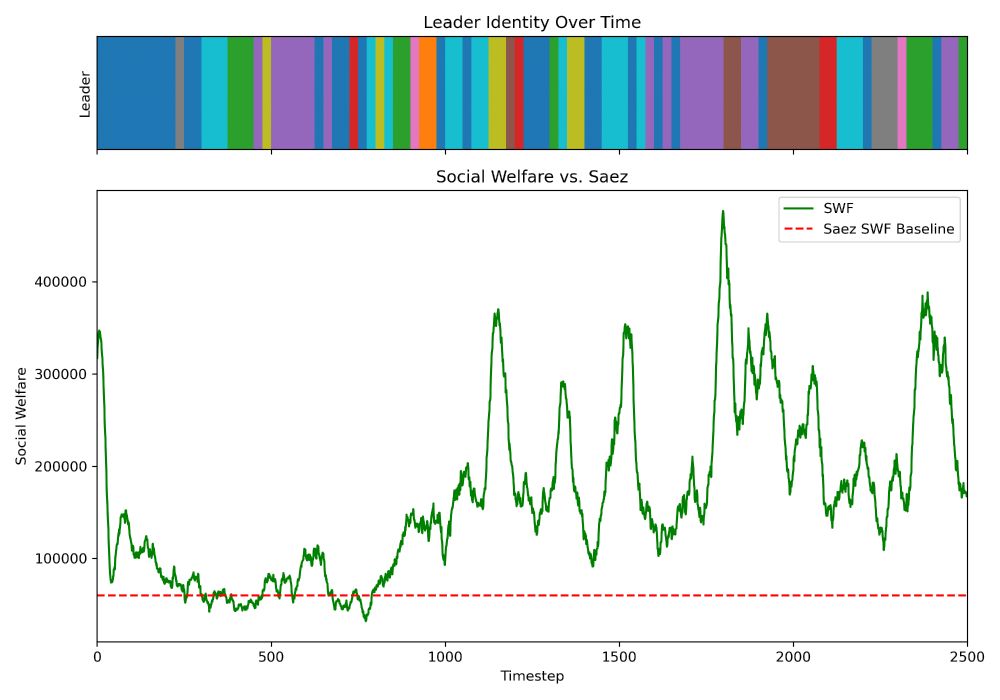Click the orange segment in leader bar
This screenshot has width=1000, height=700.
point(427,93)
